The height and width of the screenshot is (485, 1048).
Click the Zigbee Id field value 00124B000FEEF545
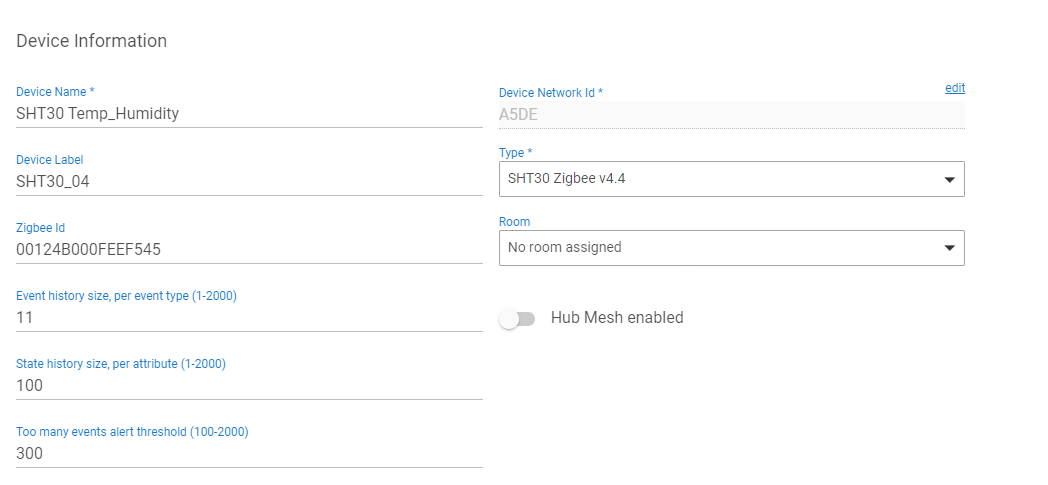click(248, 250)
